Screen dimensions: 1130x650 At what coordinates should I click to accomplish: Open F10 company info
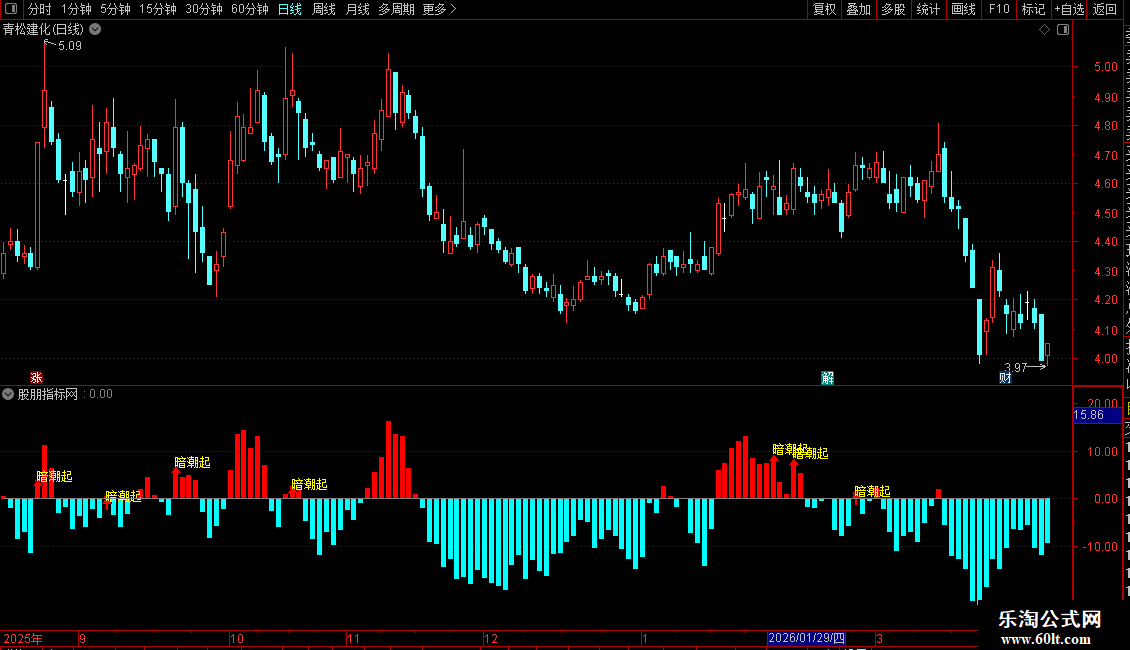point(999,9)
